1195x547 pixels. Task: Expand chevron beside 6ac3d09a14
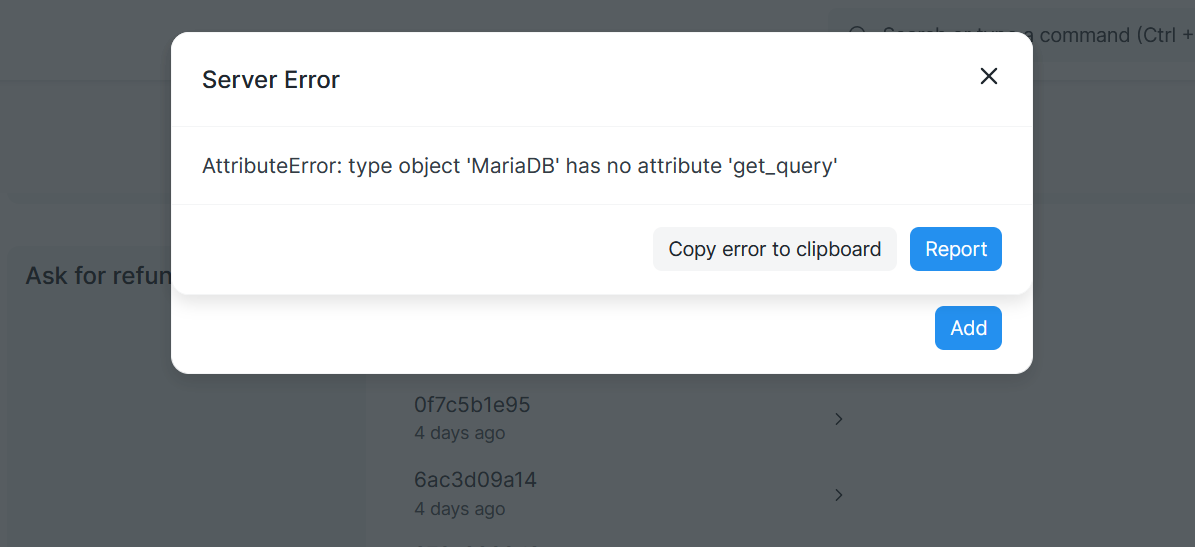(x=838, y=495)
